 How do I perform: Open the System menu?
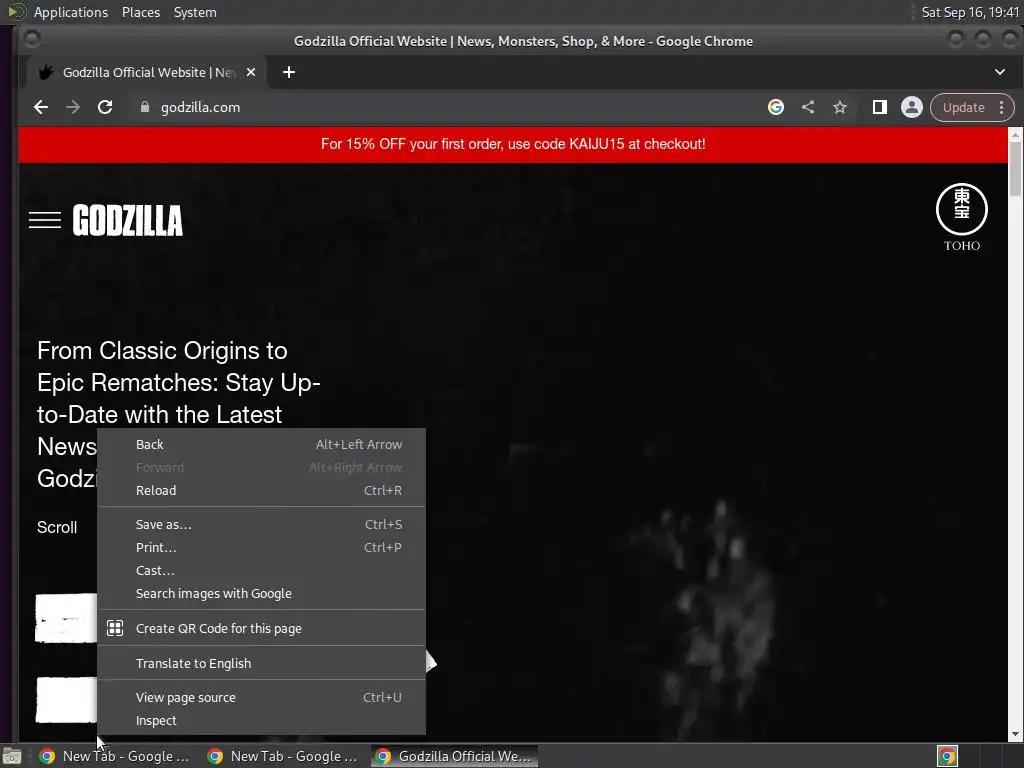coord(195,12)
